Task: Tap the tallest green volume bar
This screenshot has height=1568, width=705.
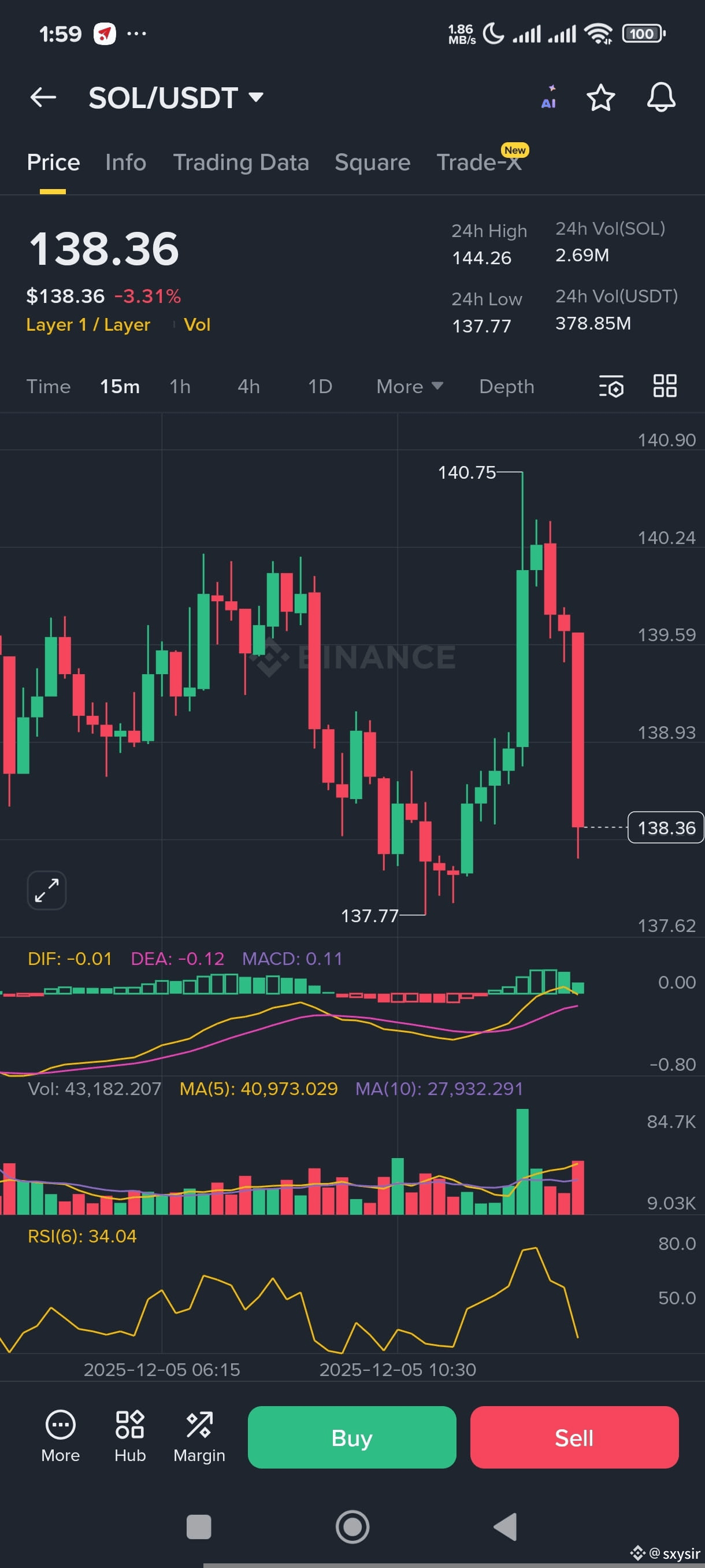Action: click(522, 1162)
